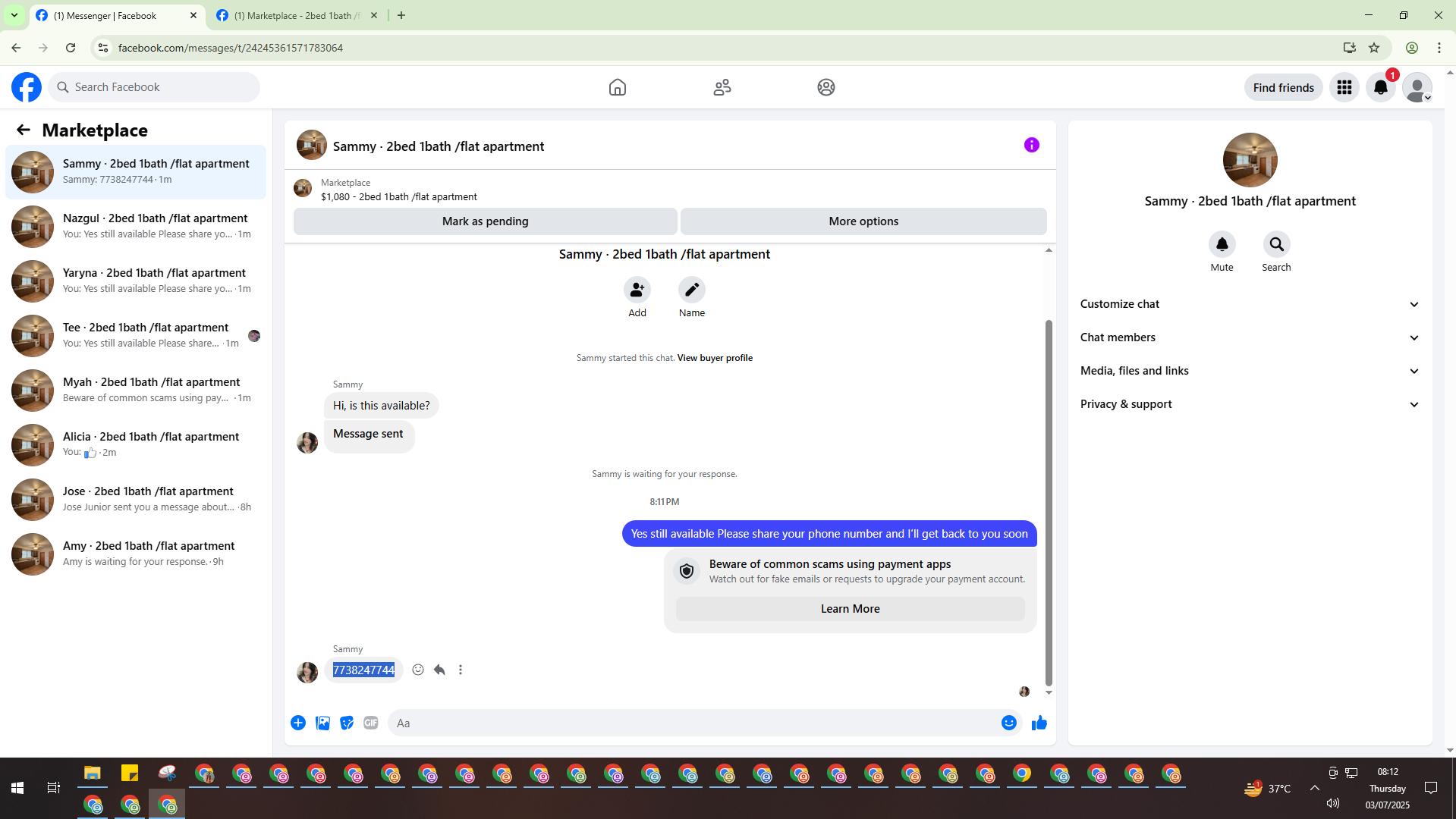
Task: Expand the Chat members section
Action: [x=1250, y=337]
